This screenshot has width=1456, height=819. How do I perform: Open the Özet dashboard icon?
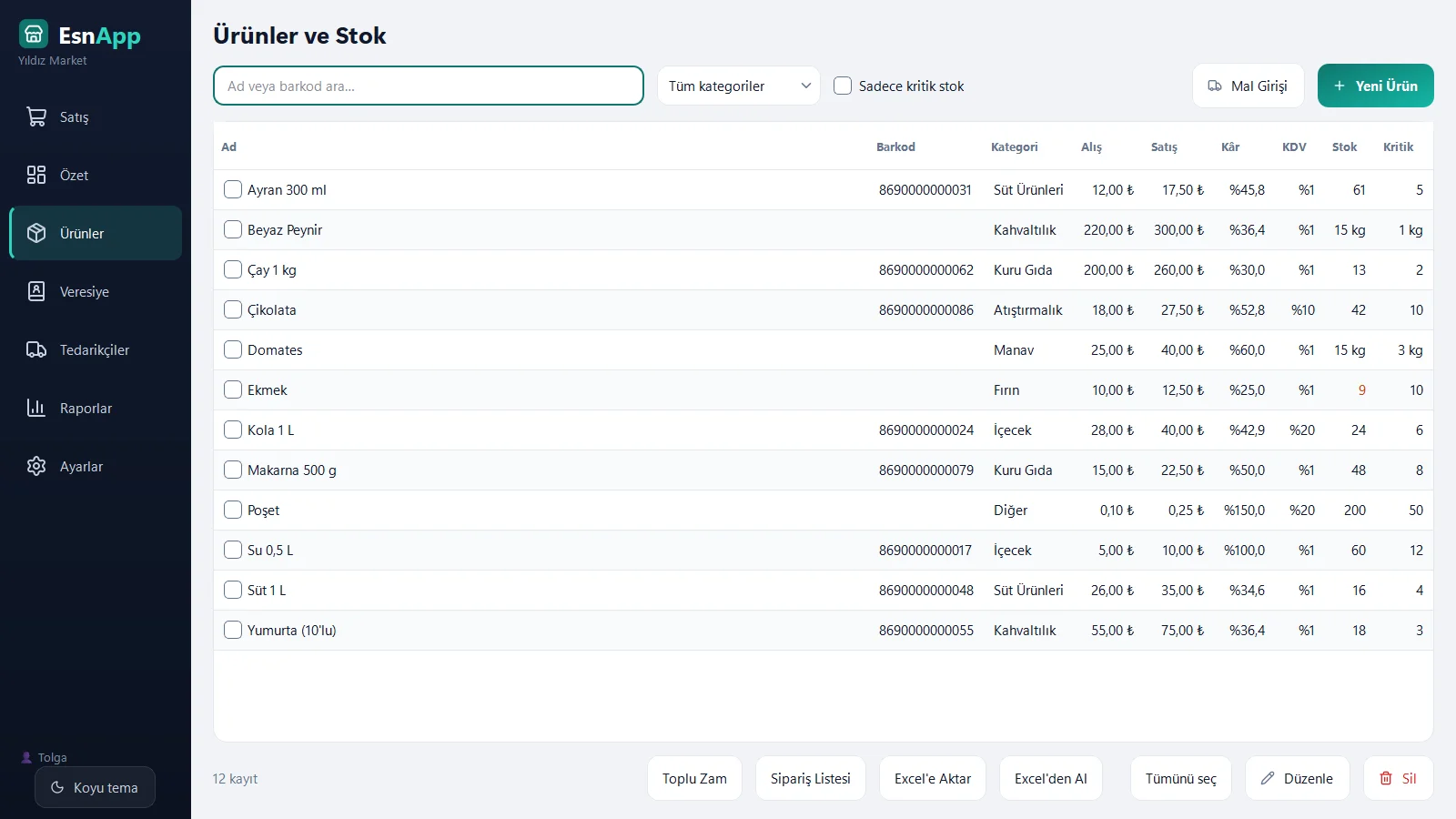(x=36, y=175)
